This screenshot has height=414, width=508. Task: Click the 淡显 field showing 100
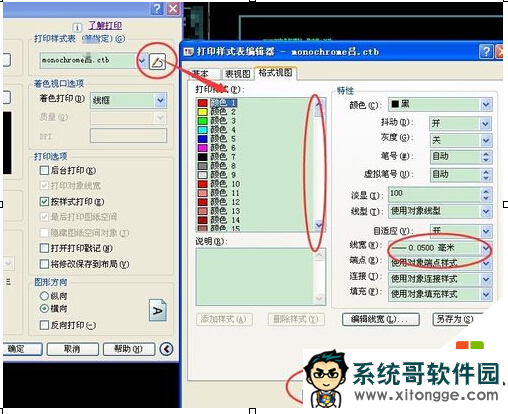(440, 195)
